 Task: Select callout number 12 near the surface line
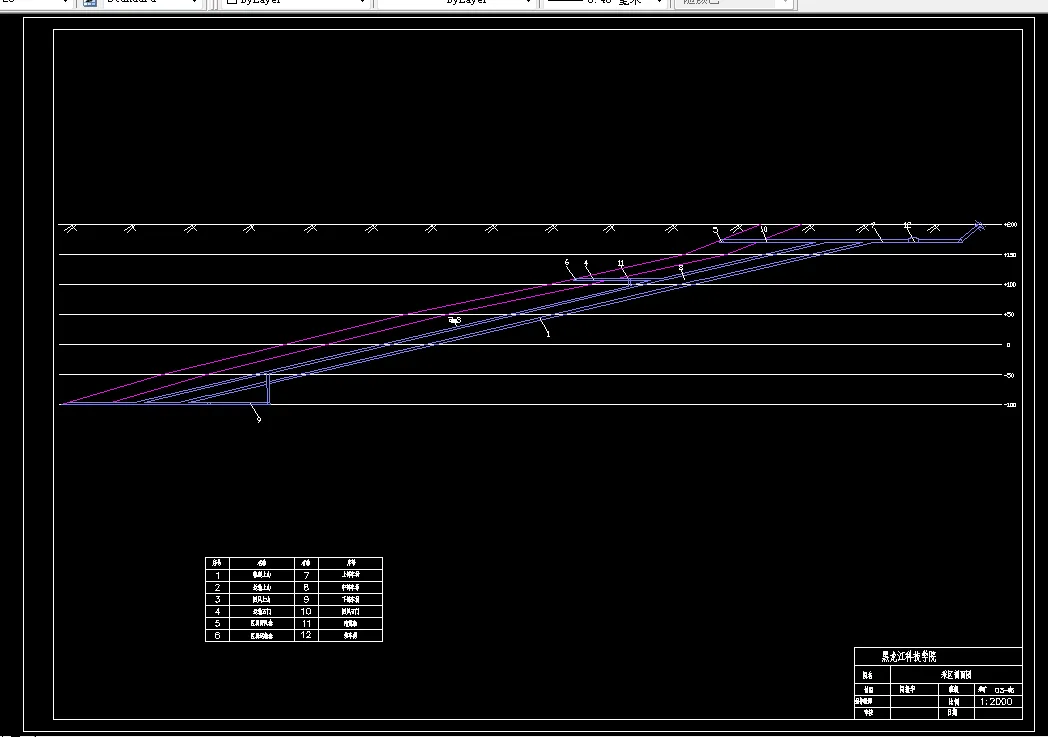pyautogui.click(x=907, y=226)
